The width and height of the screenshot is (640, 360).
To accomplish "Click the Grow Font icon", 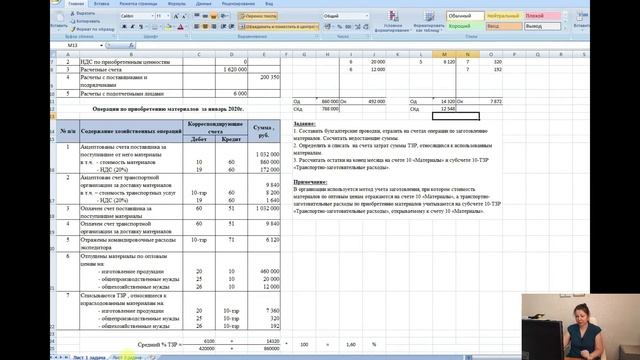I will click(176, 16).
